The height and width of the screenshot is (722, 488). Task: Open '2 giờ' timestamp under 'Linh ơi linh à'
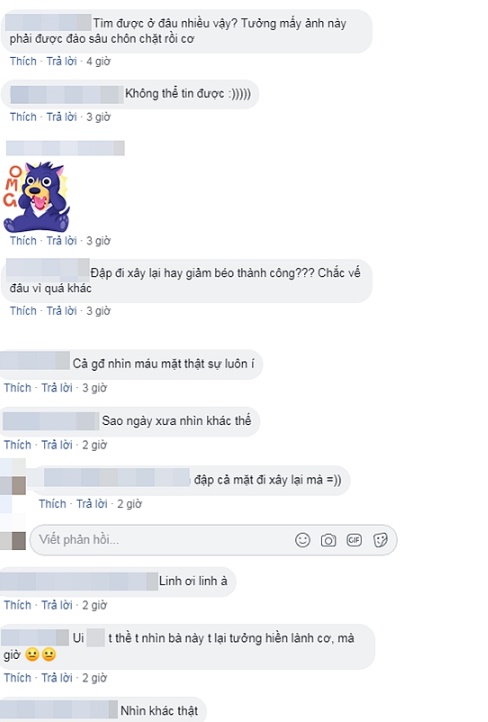tap(94, 605)
